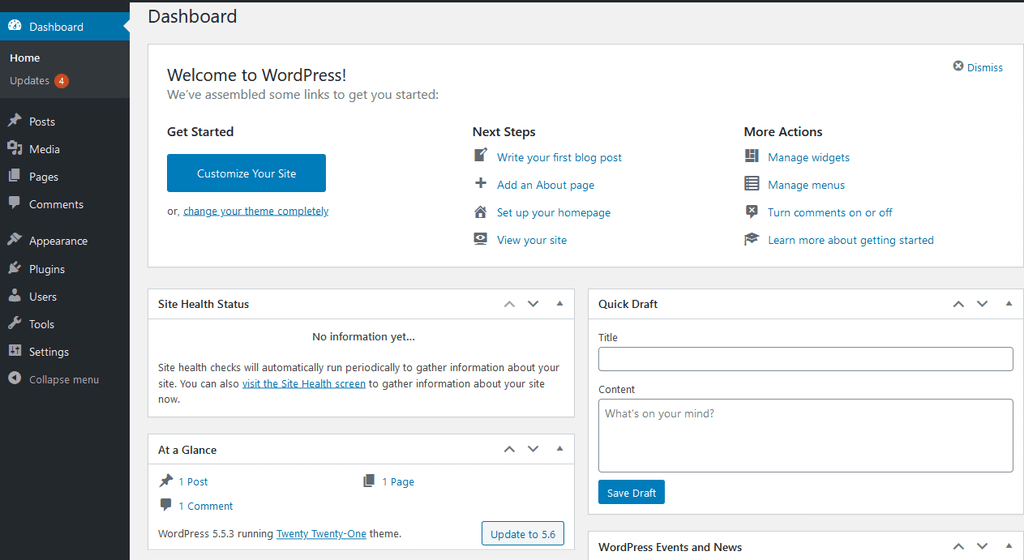The image size is (1024, 560).
Task: Click the Users person icon
Action: click(14, 296)
